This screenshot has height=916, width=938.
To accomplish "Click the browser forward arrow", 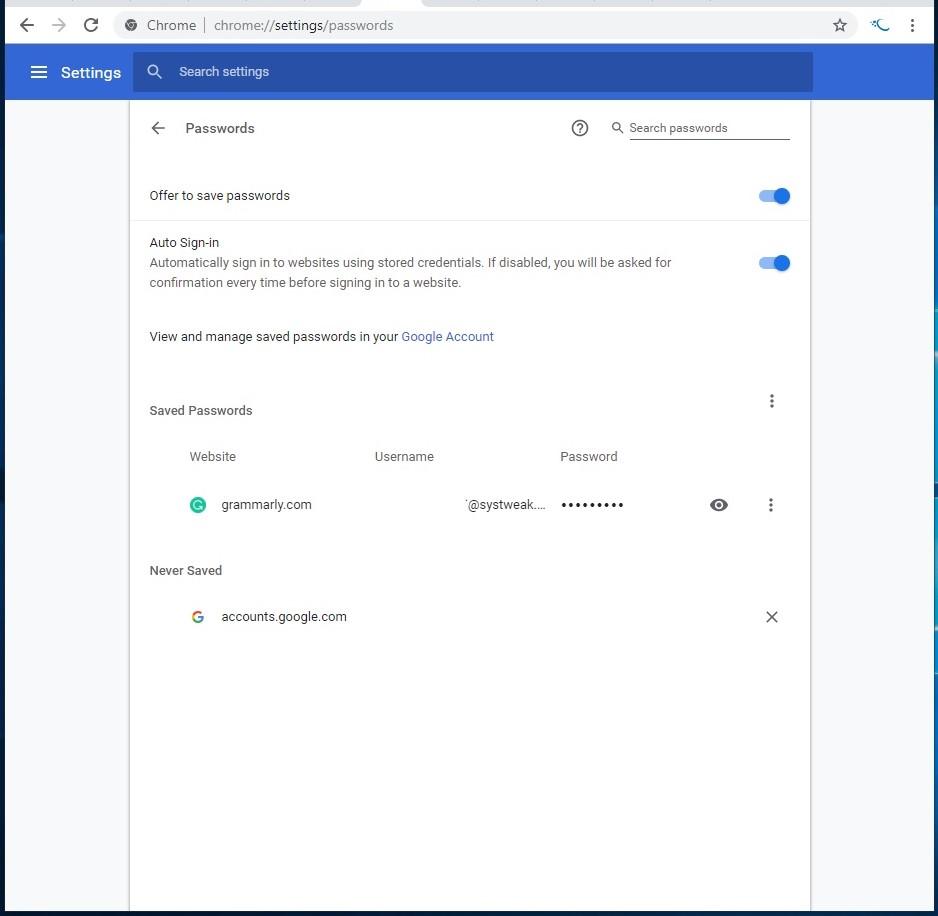I will point(59,25).
